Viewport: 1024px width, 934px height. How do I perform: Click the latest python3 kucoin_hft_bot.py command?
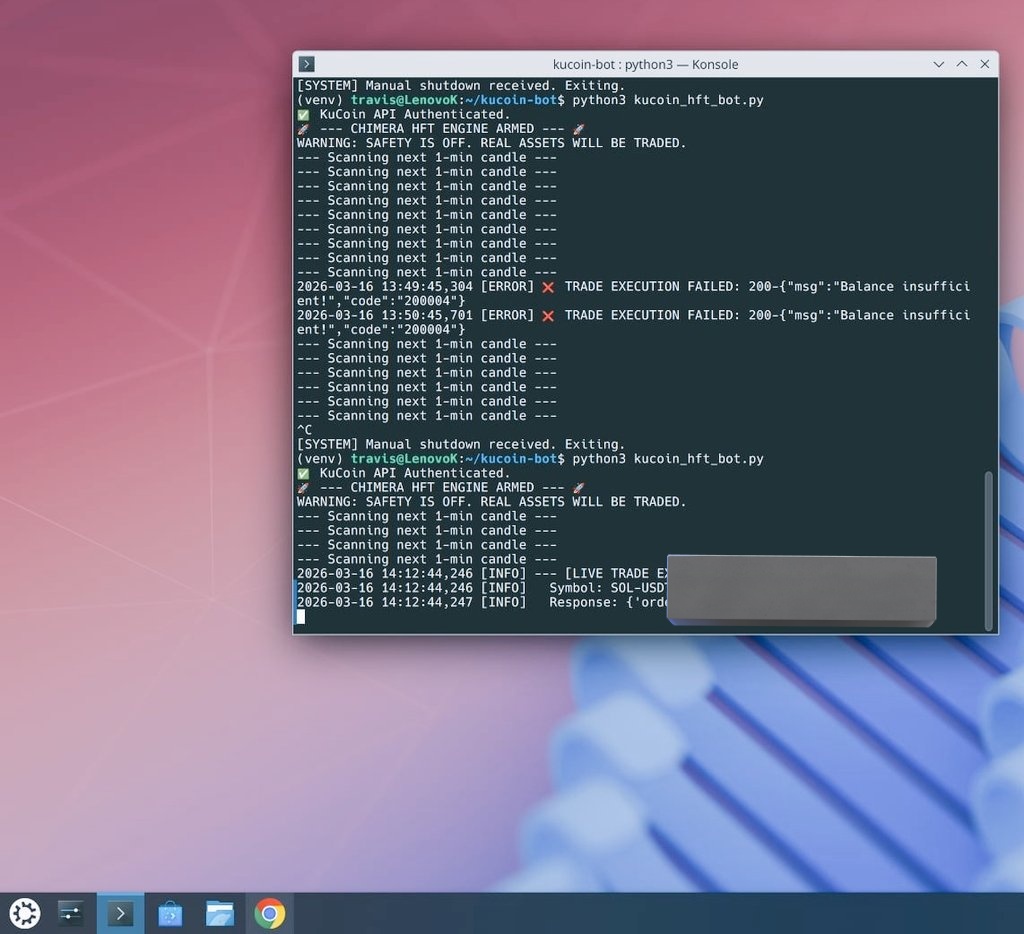(x=667, y=459)
